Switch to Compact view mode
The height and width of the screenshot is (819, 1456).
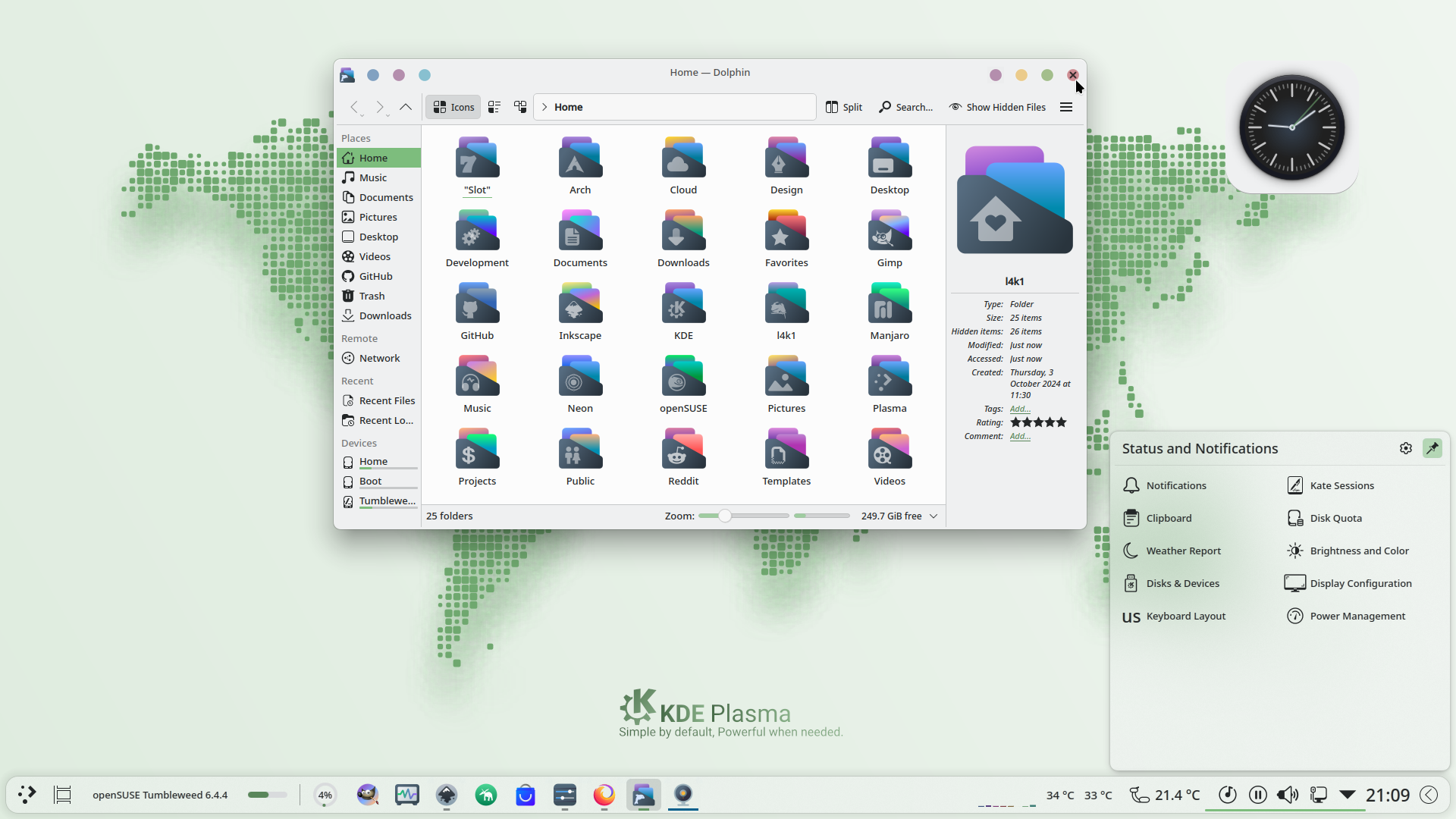tap(494, 107)
